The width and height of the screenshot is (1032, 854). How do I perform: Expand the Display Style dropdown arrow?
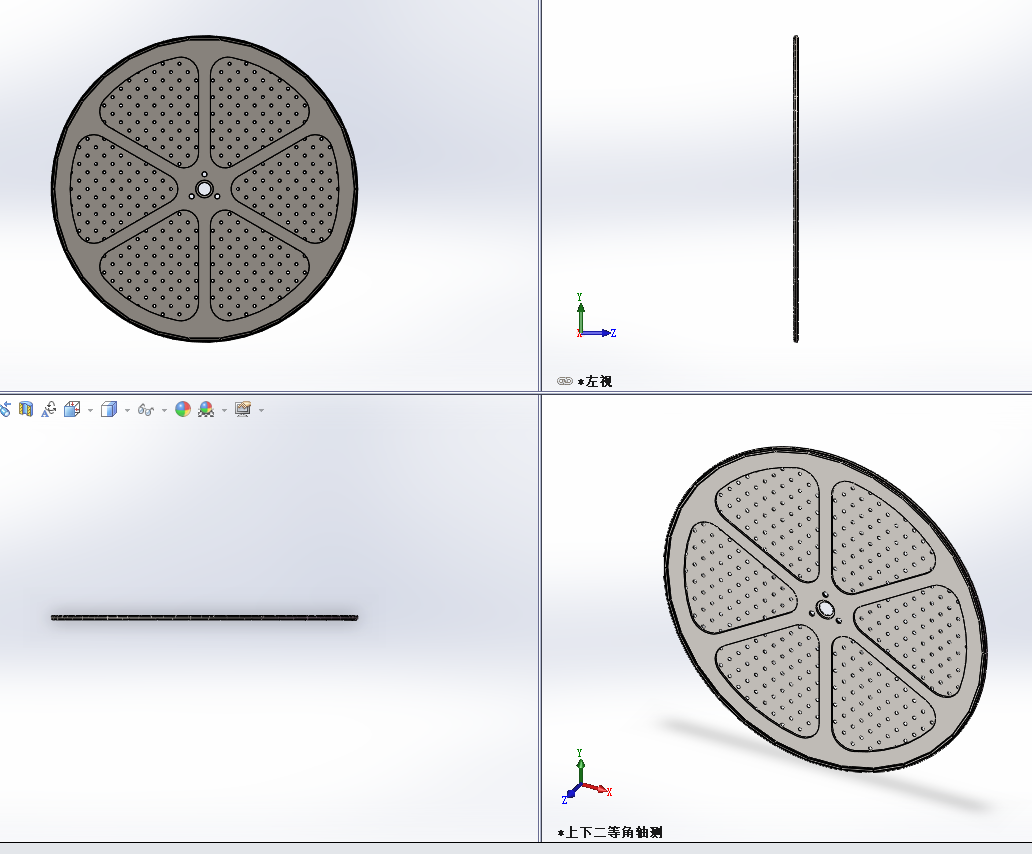(x=127, y=410)
